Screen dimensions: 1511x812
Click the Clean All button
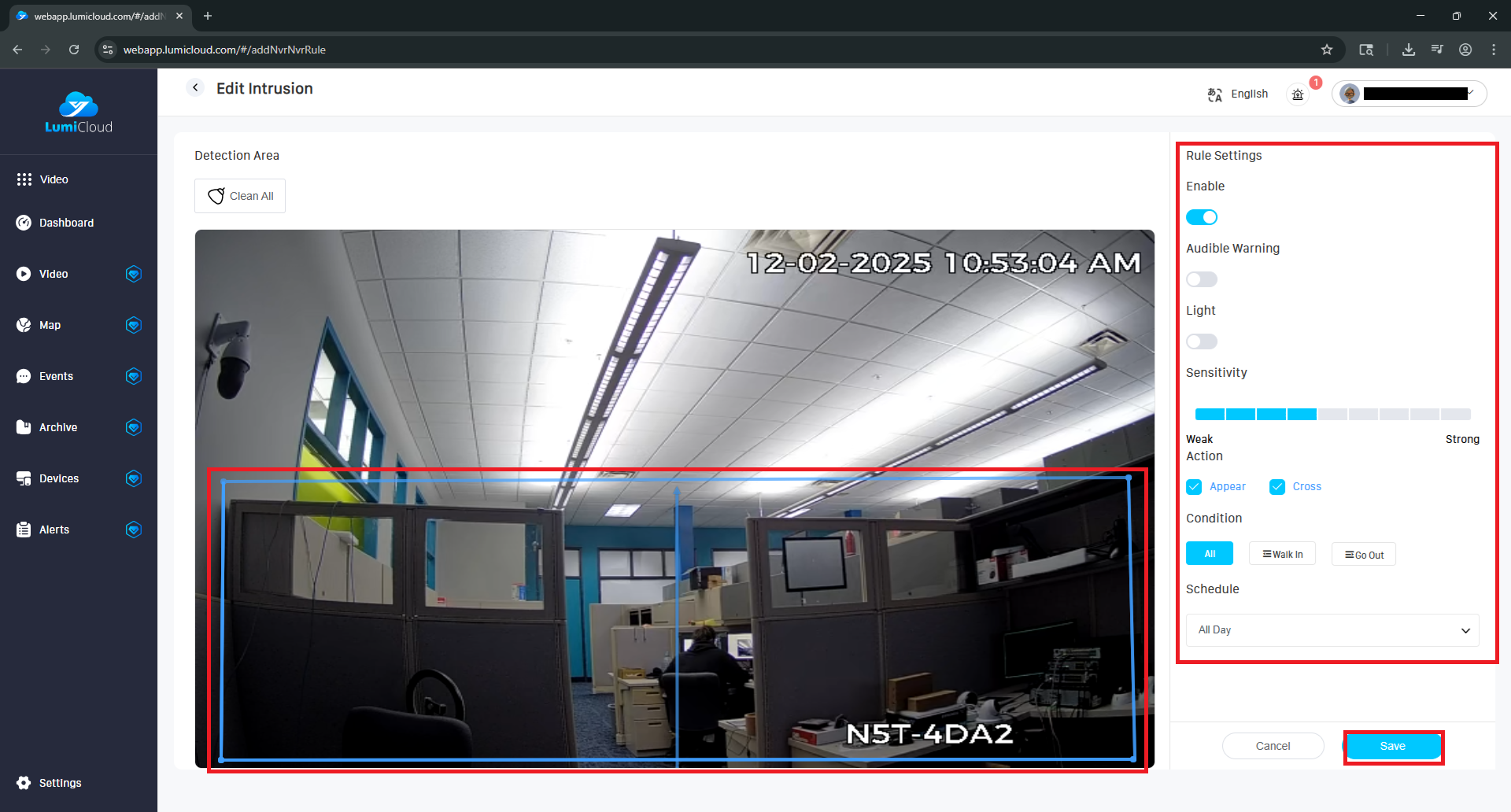click(240, 196)
